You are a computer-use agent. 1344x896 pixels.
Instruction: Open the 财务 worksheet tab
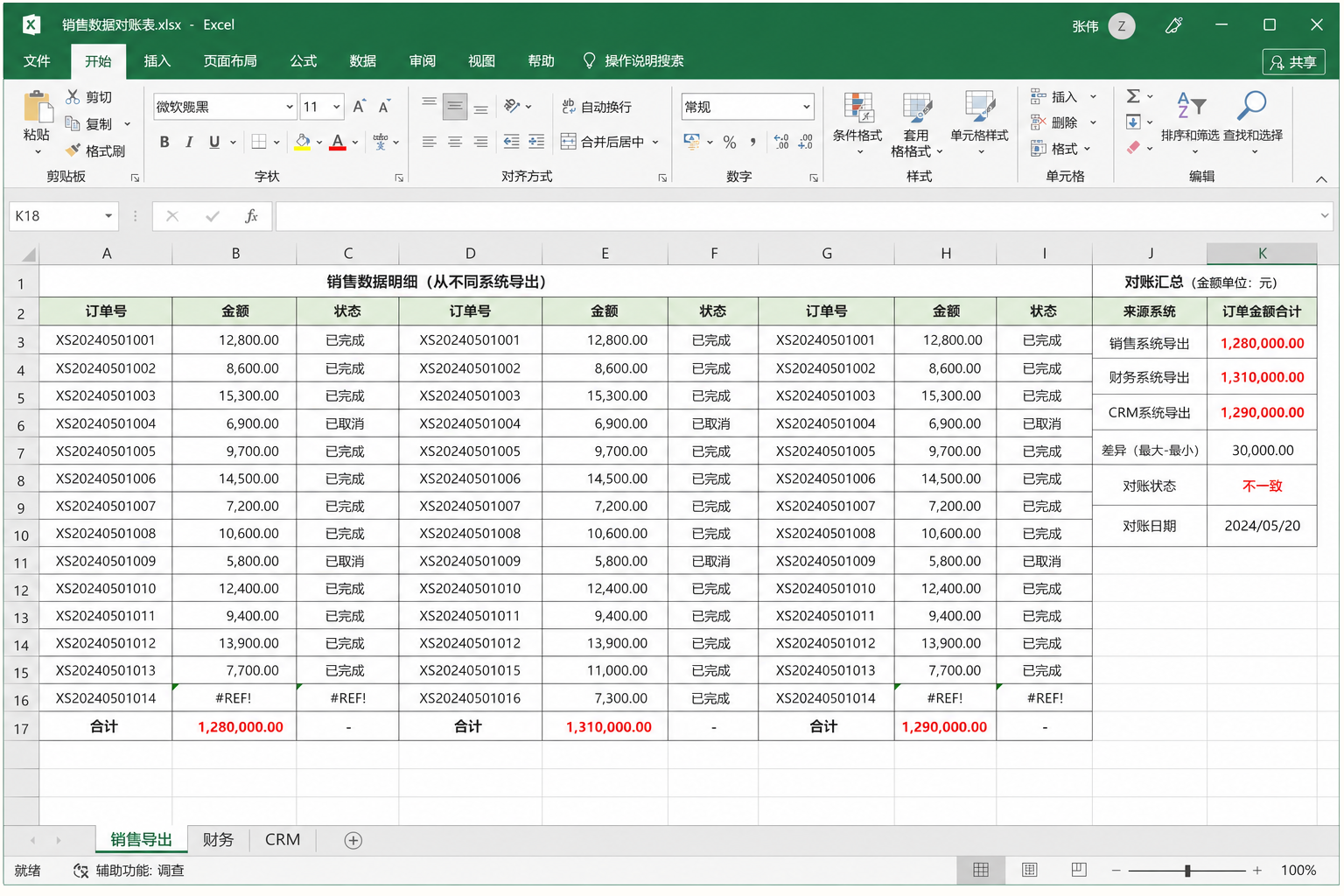pos(218,840)
